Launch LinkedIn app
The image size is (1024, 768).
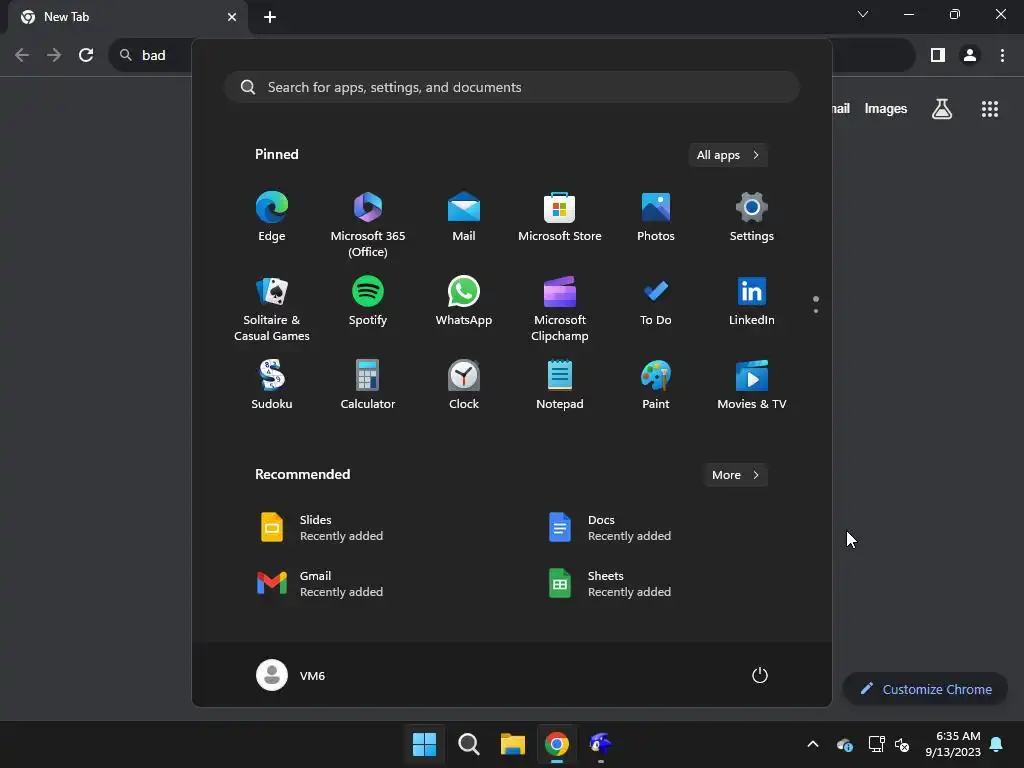click(752, 301)
